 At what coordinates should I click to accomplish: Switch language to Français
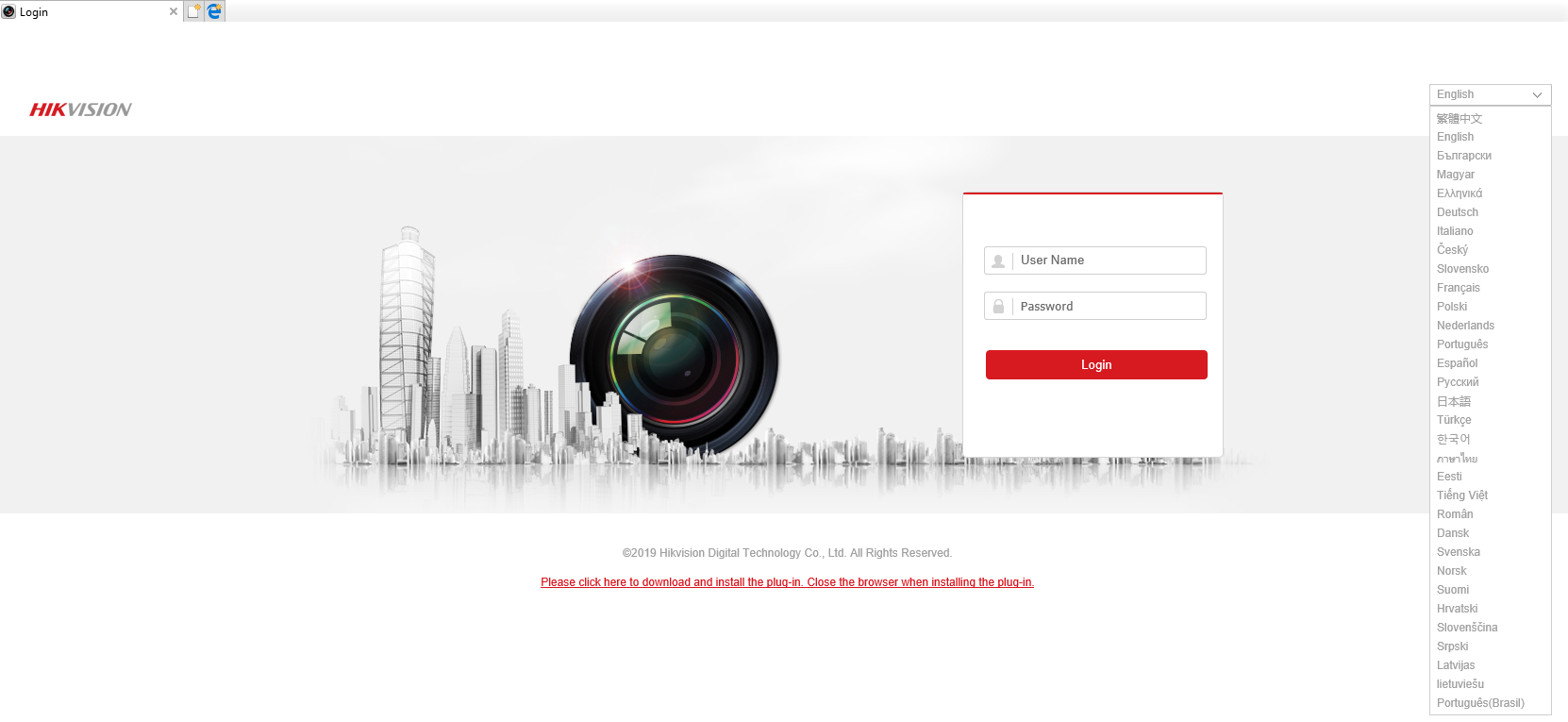1459,288
